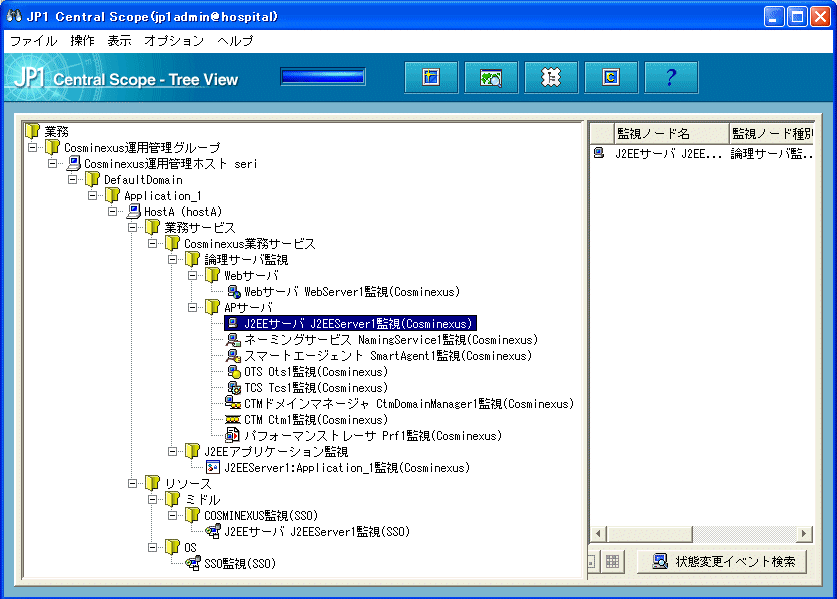
Task: Click the host icon beside Cosminexus運用管理ホスト seri
Action: (x=74, y=163)
